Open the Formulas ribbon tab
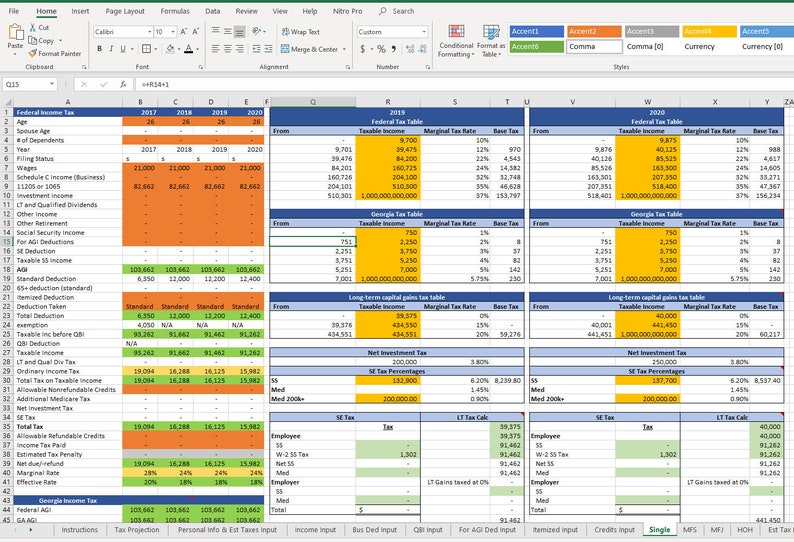794x542 pixels. [175, 11]
